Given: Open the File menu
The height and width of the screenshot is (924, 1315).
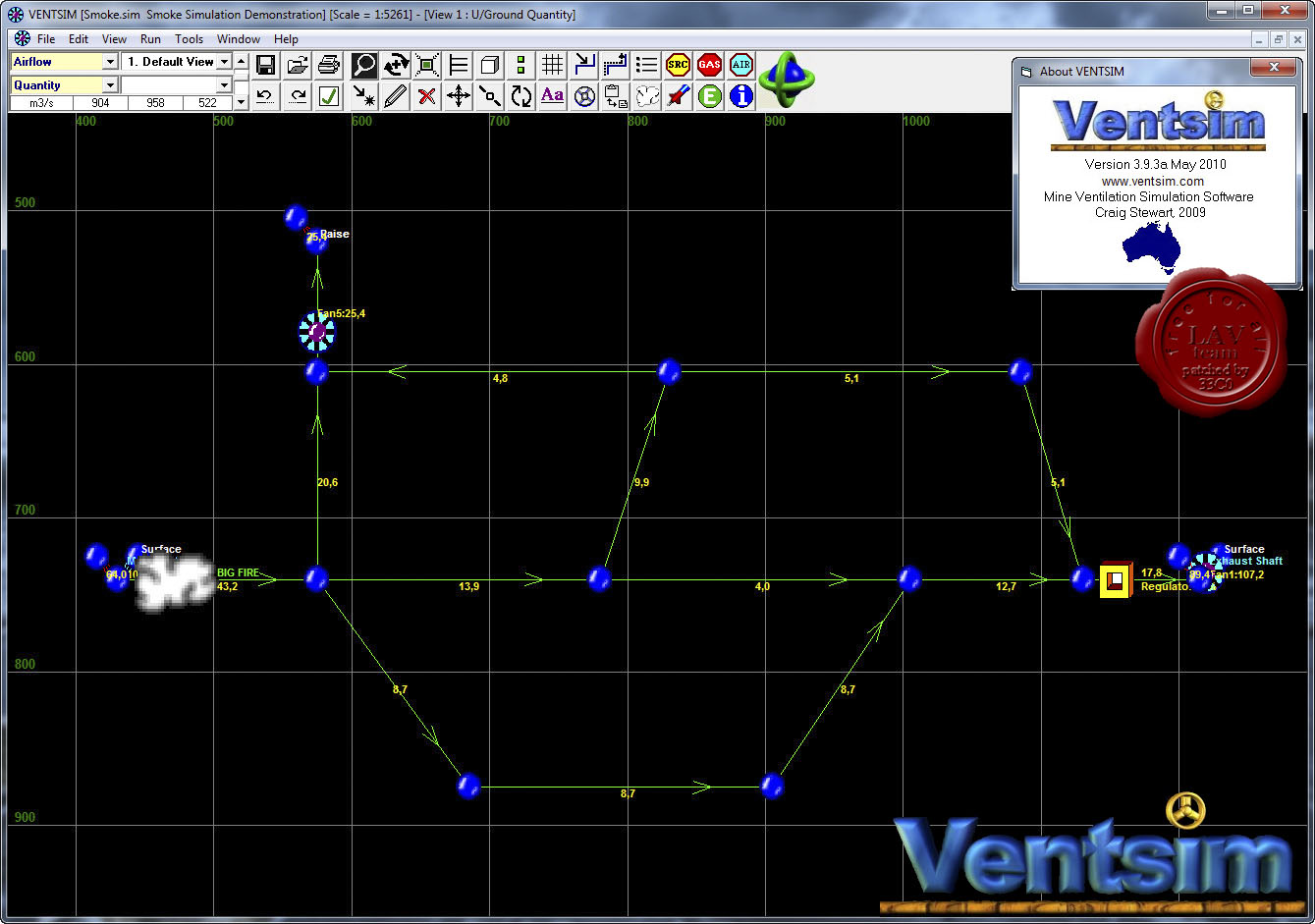Looking at the screenshot, I should coord(46,39).
